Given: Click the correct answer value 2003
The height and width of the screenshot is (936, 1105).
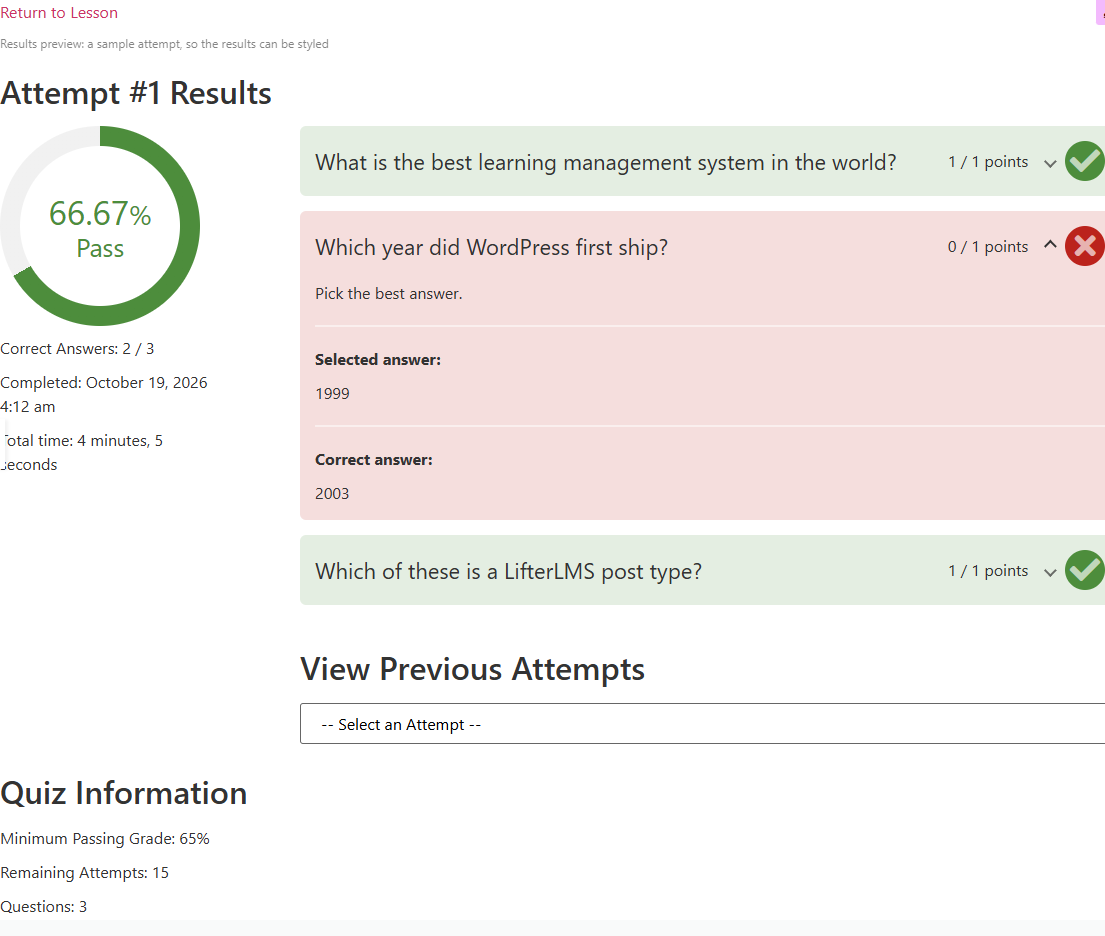Looking at the screenshot, I should click(332, 493).
